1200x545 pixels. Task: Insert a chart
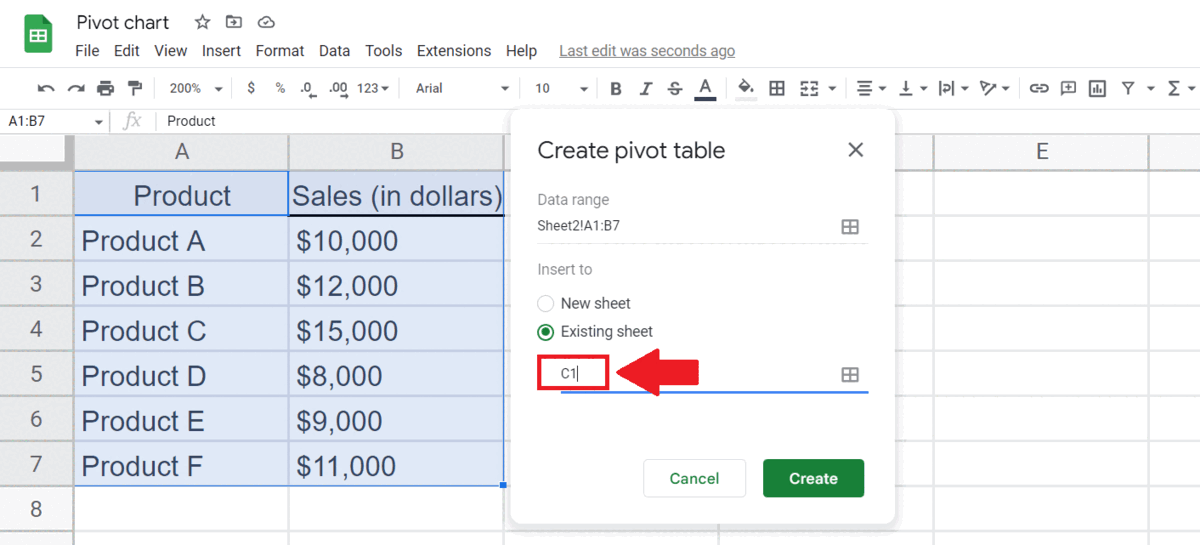tap(1098, 88)
